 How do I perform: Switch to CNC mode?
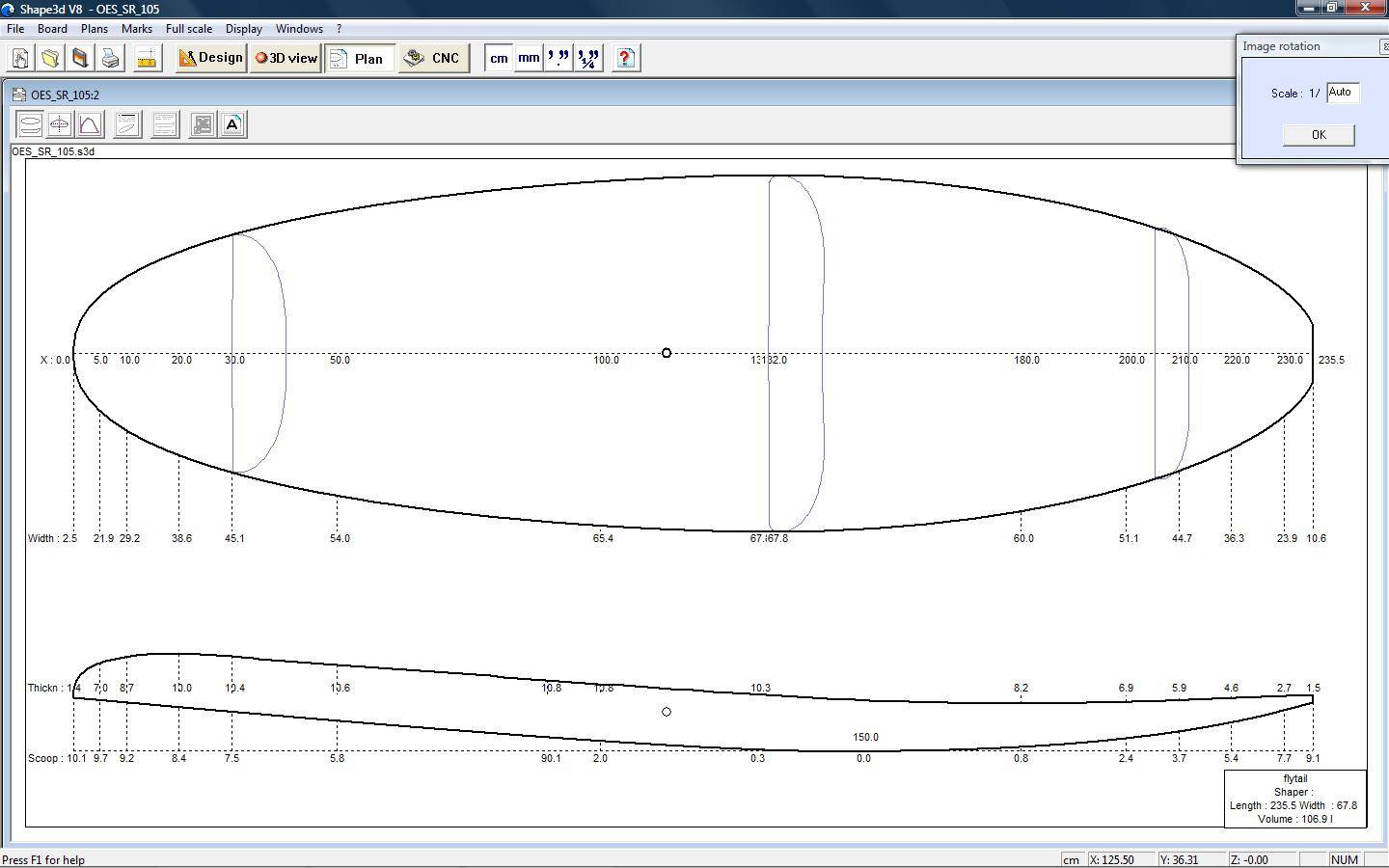click(433, 59)
